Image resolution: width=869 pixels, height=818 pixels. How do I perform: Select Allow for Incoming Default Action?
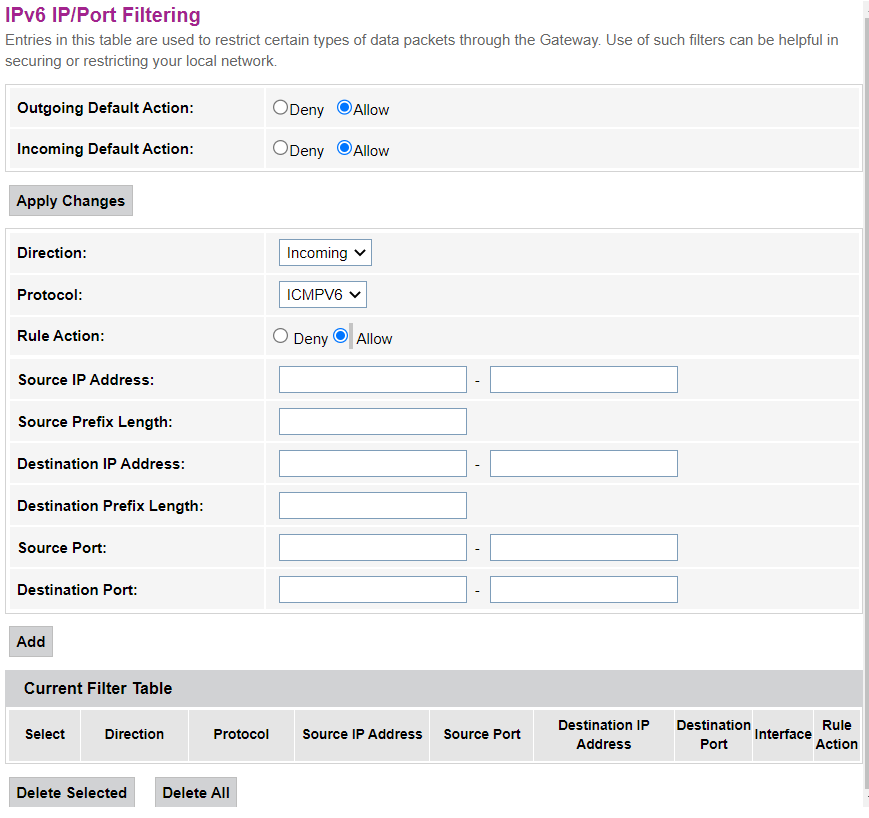pyautogui.click(x=344, y=149)
